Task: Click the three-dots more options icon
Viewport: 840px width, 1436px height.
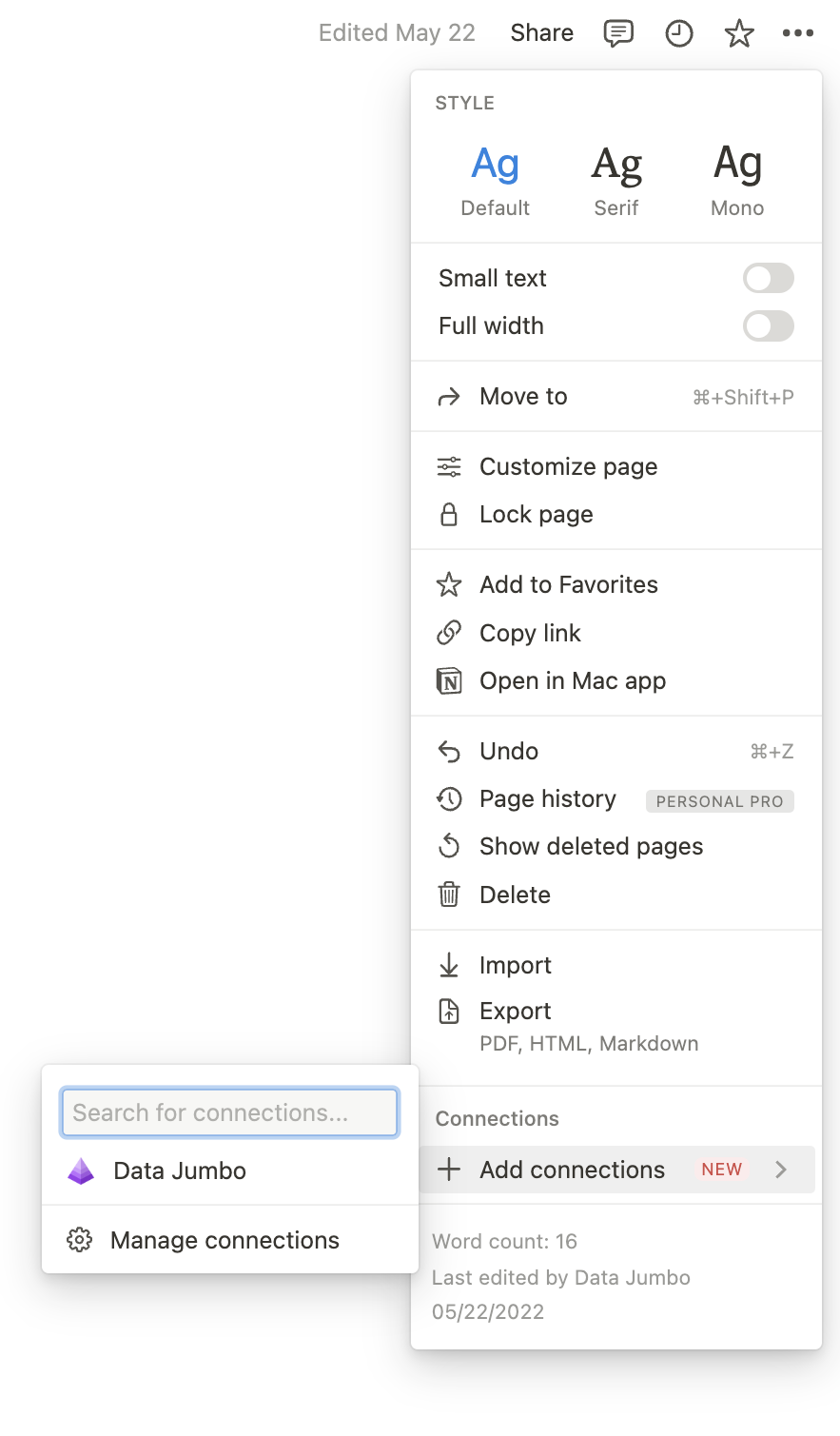Action: pos(797,33)
